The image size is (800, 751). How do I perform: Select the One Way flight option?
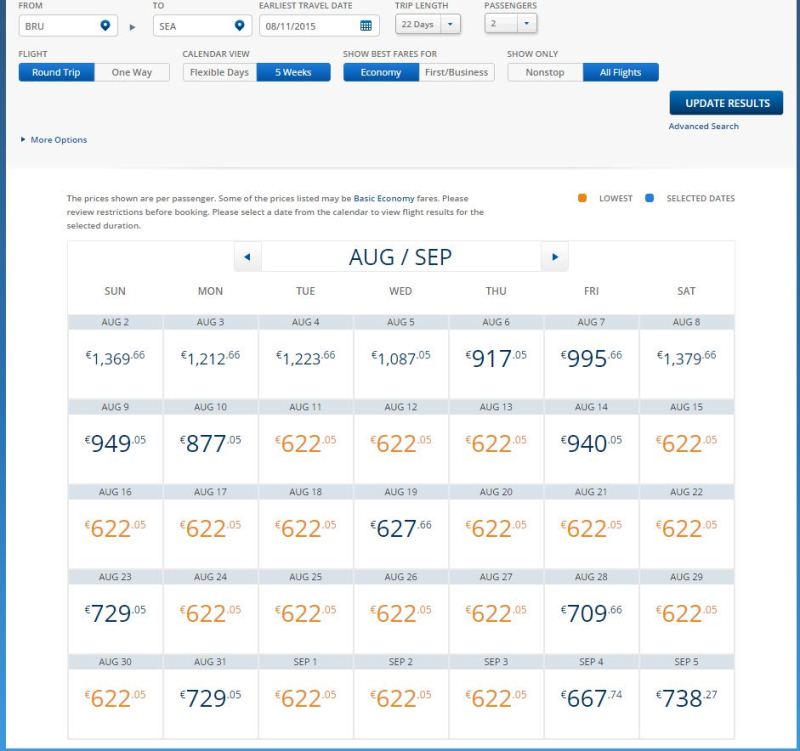[132, 72]
